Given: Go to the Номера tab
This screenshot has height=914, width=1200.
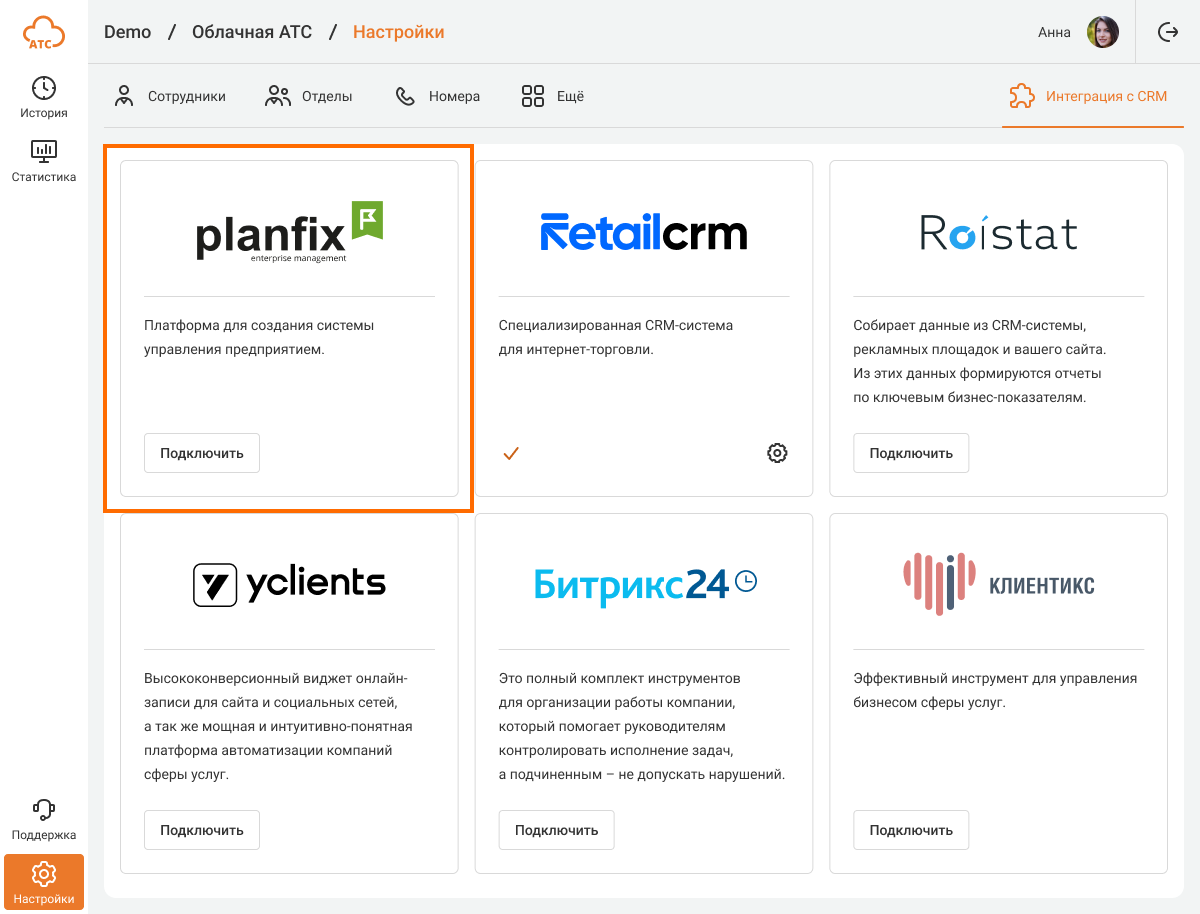Looking at the screenshot, I should click(x=438, y=97).
